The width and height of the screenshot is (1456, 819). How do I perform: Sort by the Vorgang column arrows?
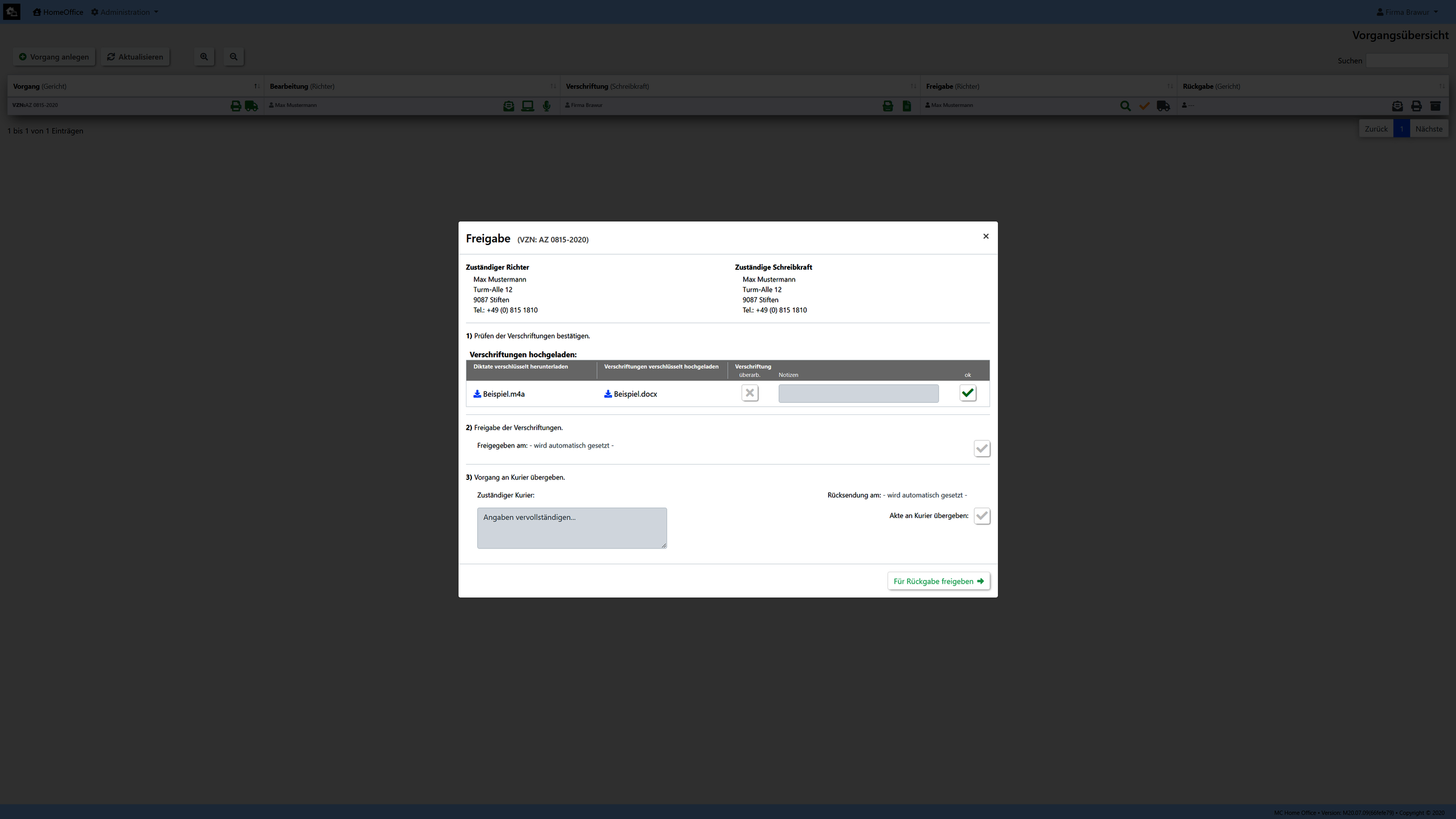pos(257,87)
